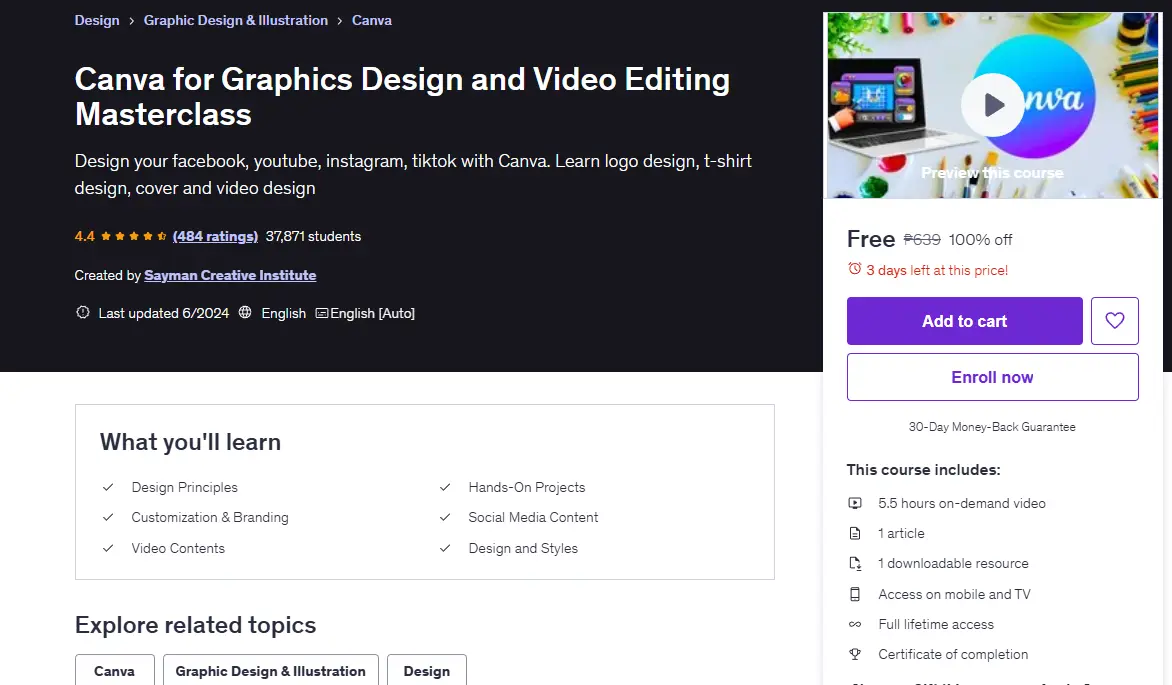Click the 'Design and Styles' learning item

coord(523,548)
